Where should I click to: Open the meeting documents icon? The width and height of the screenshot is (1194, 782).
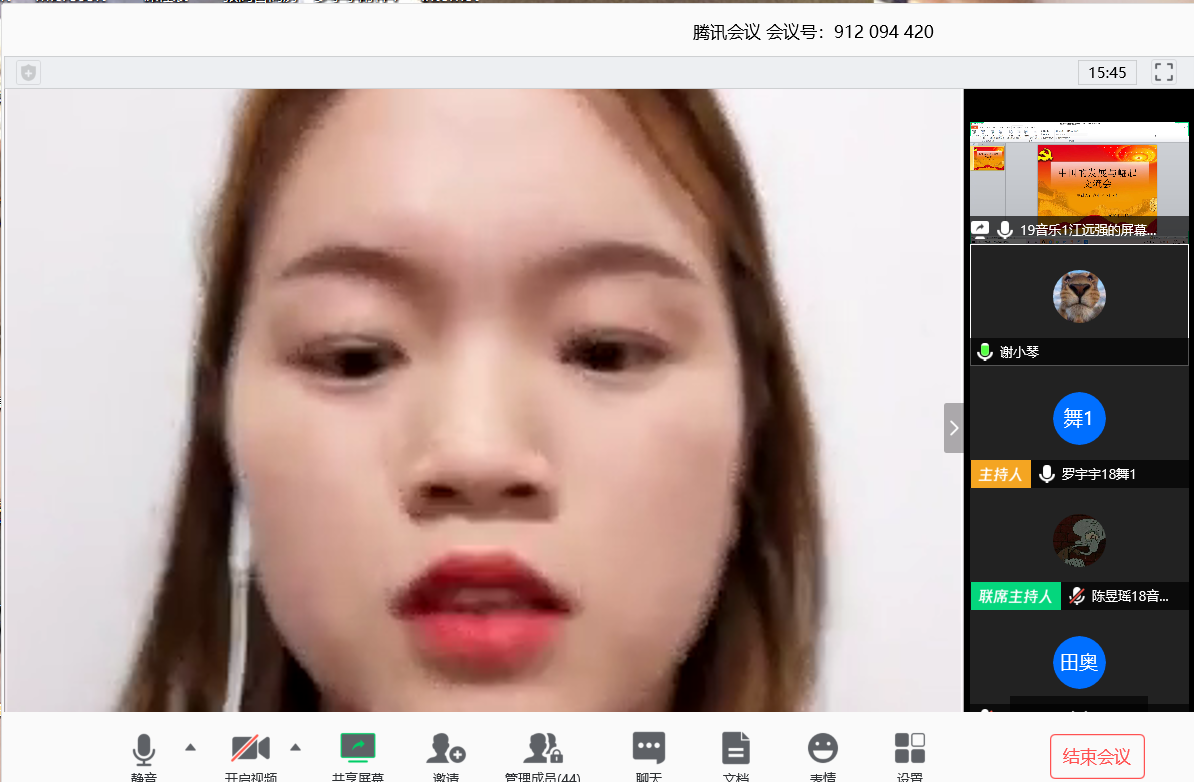coord(736,750)
